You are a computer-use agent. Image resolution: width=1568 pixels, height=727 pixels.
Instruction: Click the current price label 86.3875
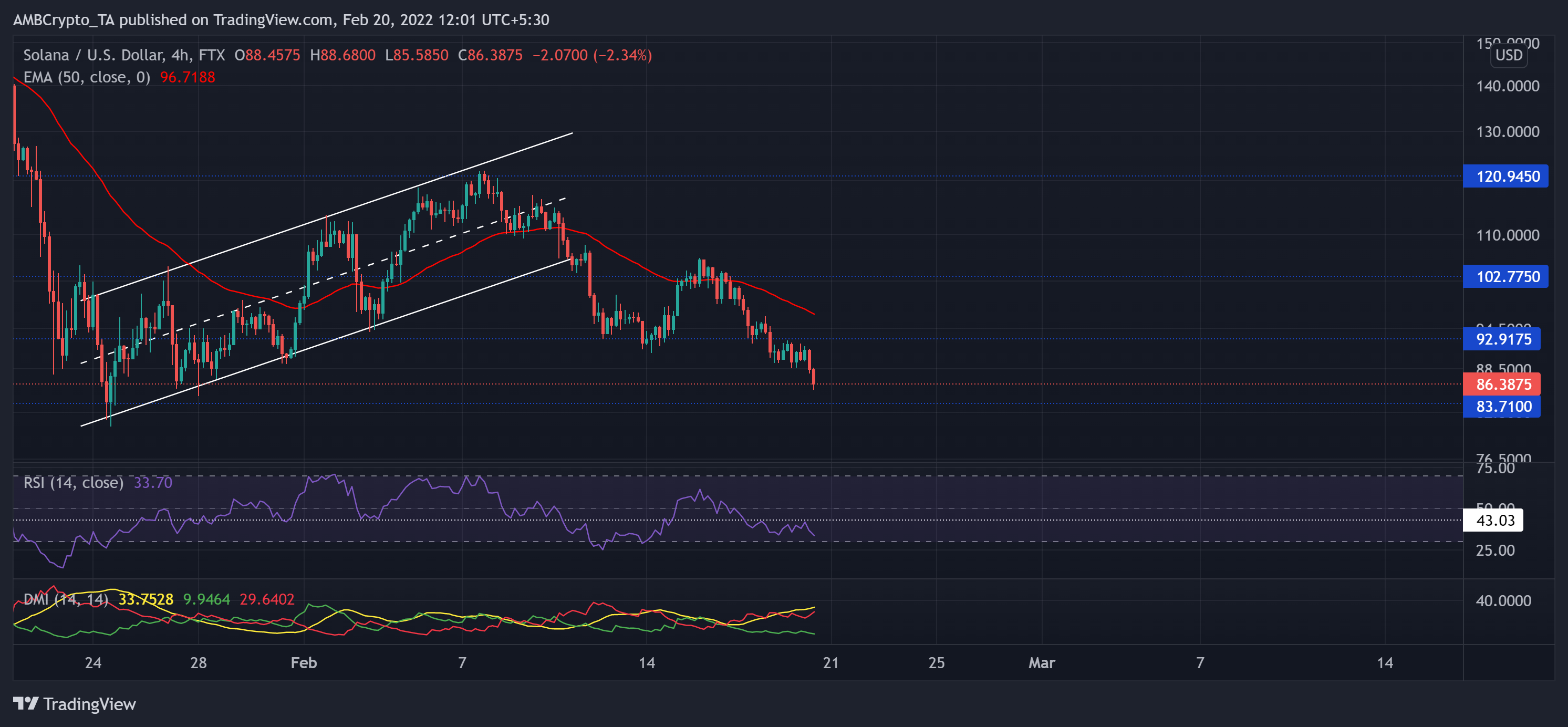[x=1502, y=384]
